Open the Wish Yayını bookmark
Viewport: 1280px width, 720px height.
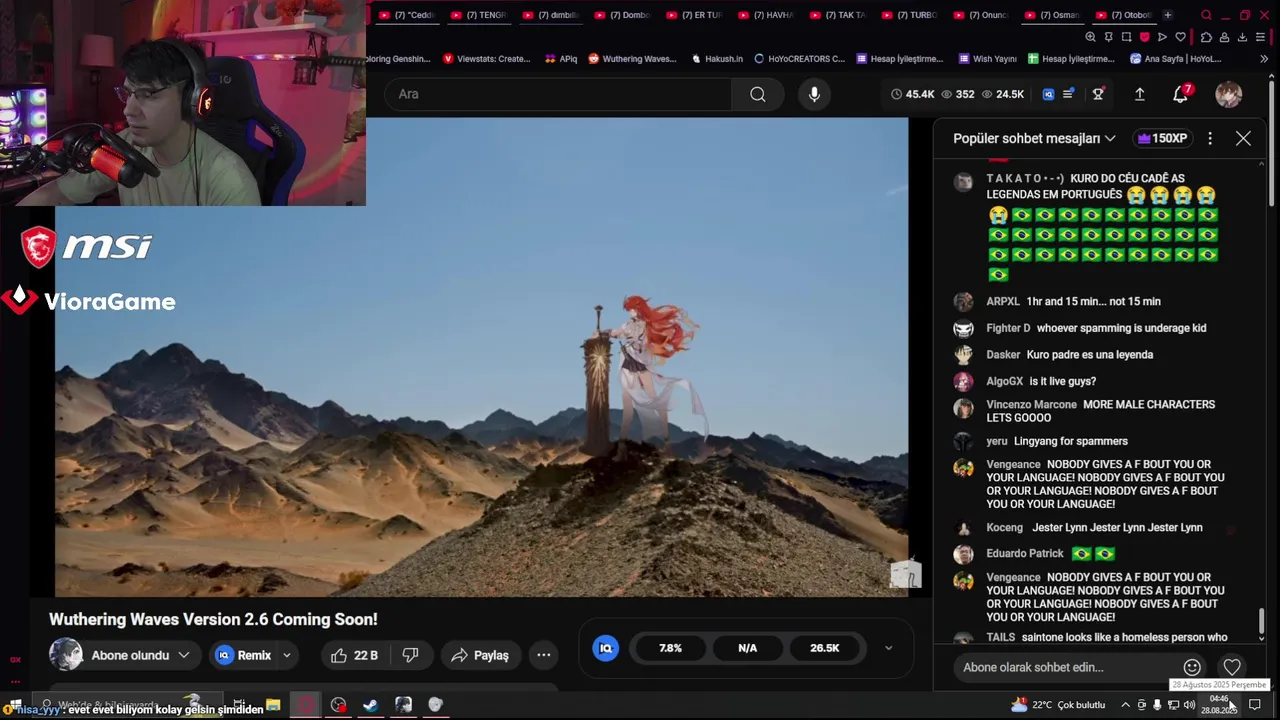(987, 59)
